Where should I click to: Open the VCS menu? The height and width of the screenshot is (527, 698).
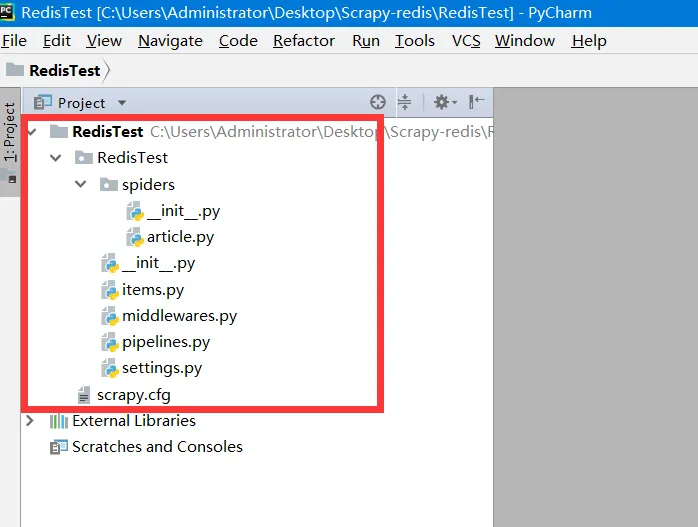pos(466,41)
